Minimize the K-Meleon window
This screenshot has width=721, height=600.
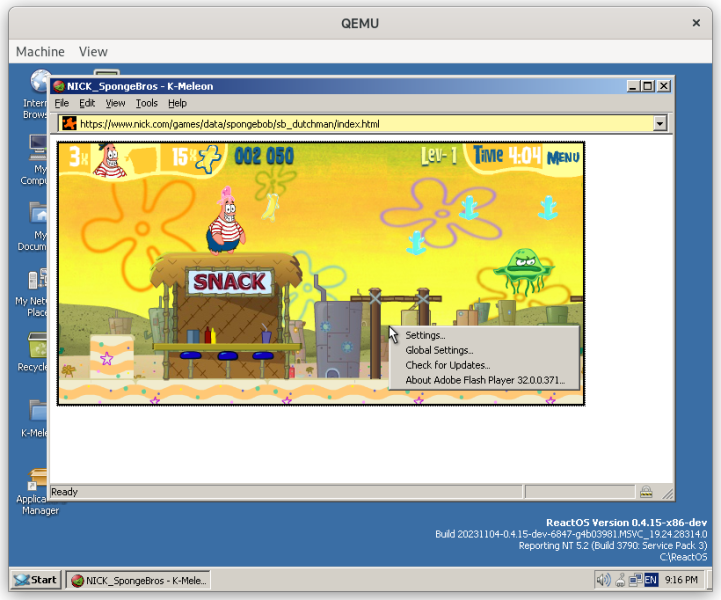633,86
